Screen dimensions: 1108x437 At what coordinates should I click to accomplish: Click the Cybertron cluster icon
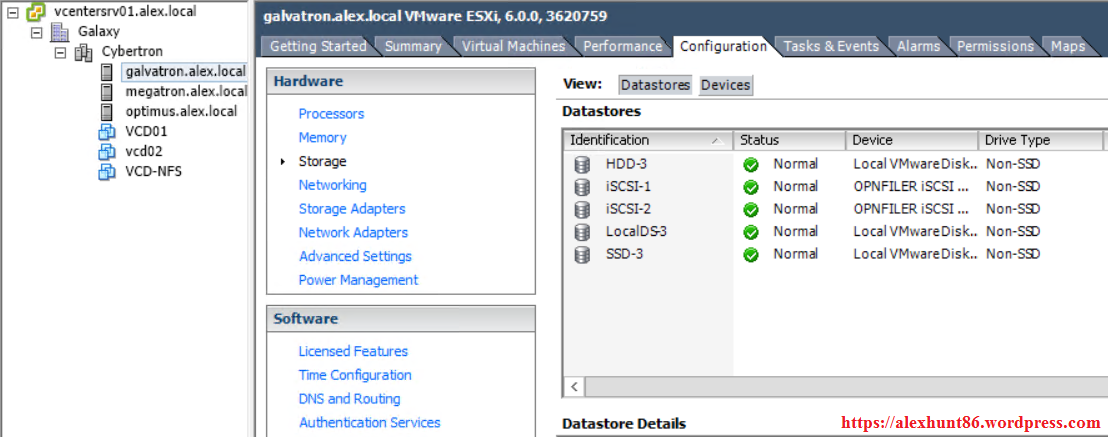(83, 52)
